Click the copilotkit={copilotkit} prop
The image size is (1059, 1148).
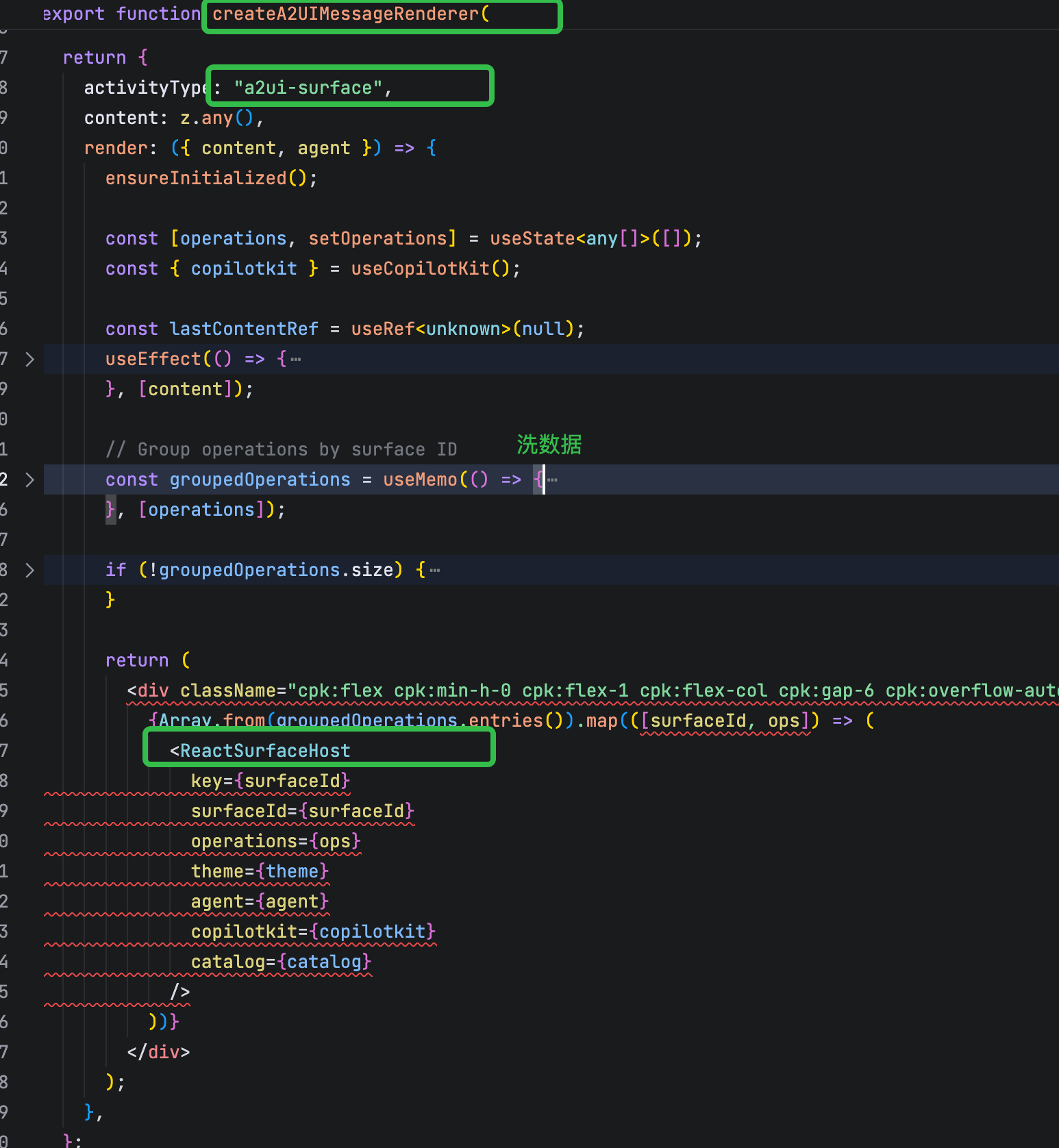tap(313, 932)
